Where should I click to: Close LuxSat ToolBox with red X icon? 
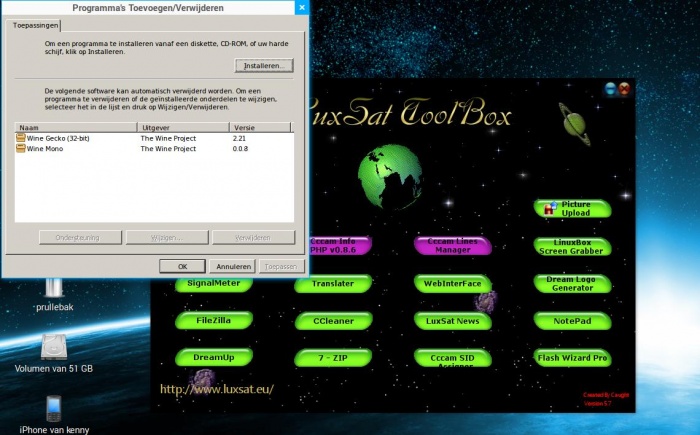coord(624,89)
